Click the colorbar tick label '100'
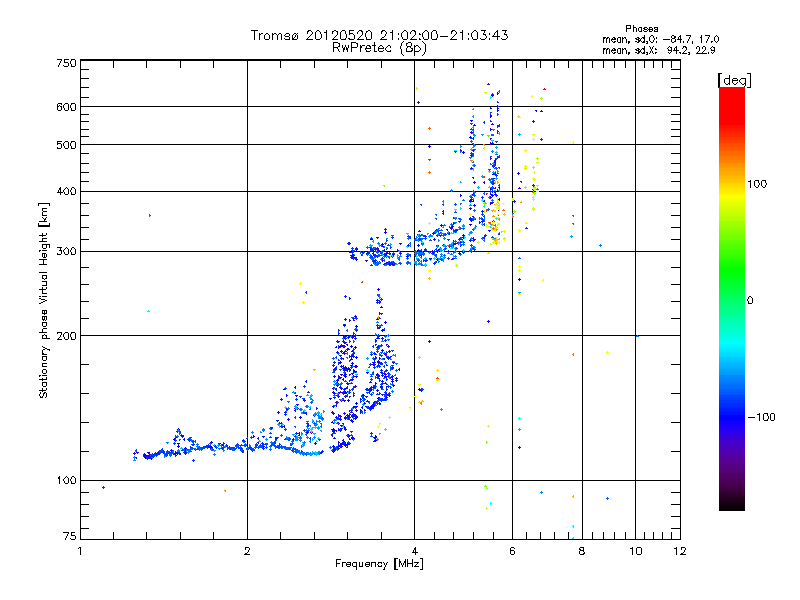Viewport: 800px width, 600px height. [757, 184]
